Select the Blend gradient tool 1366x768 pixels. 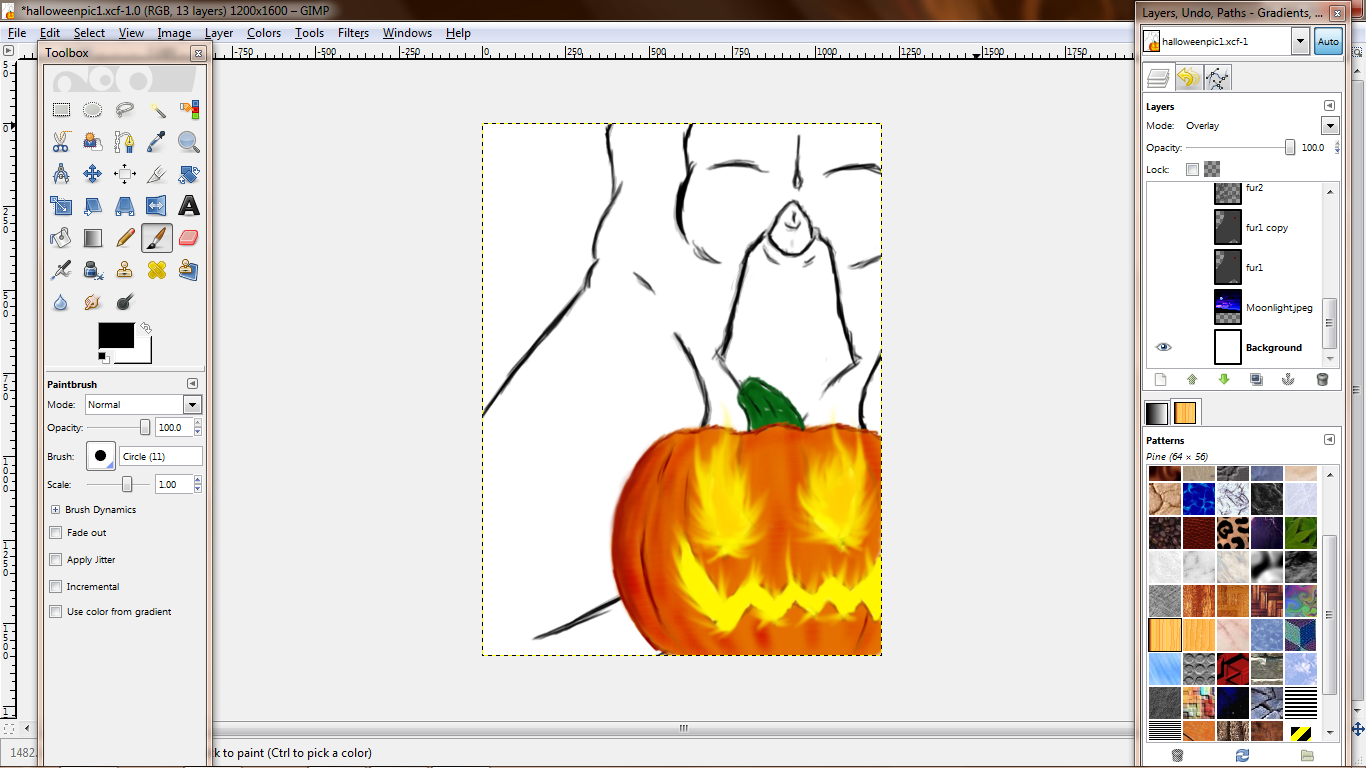(93, 238)
